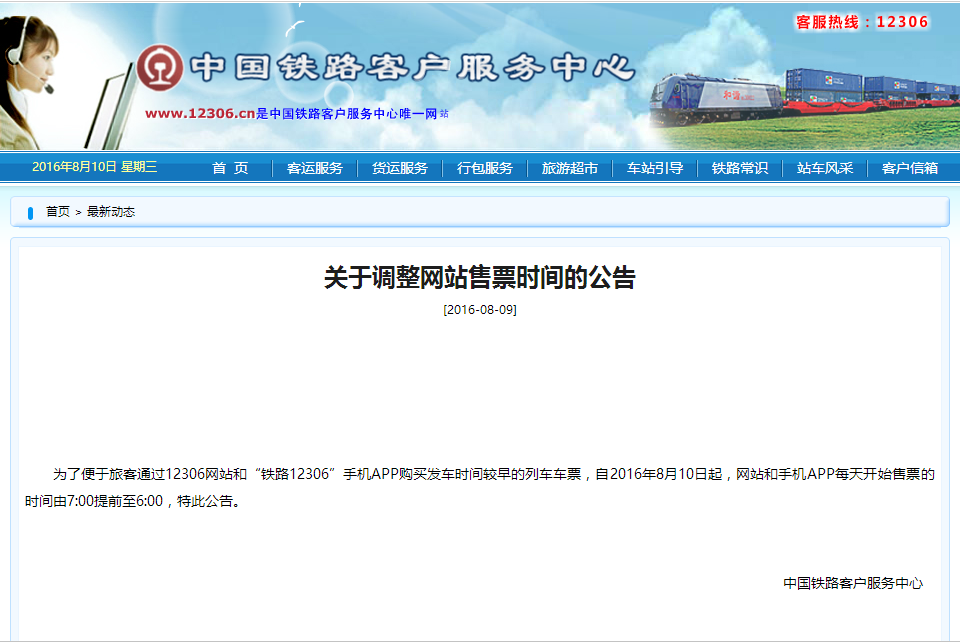Click the signature 中国铁路客户服务中心 at bottom right
Image resolution: width=960 pixels, height=642 pixels.
click(x=853, y=583)
